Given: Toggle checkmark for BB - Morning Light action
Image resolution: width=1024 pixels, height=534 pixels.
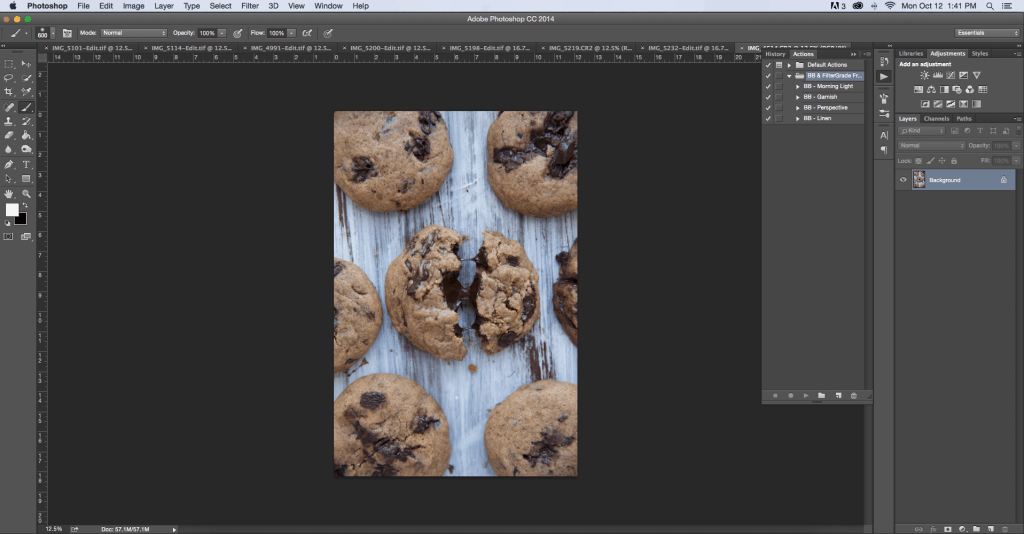Looking at the screenshot, I should pos(768,86).
